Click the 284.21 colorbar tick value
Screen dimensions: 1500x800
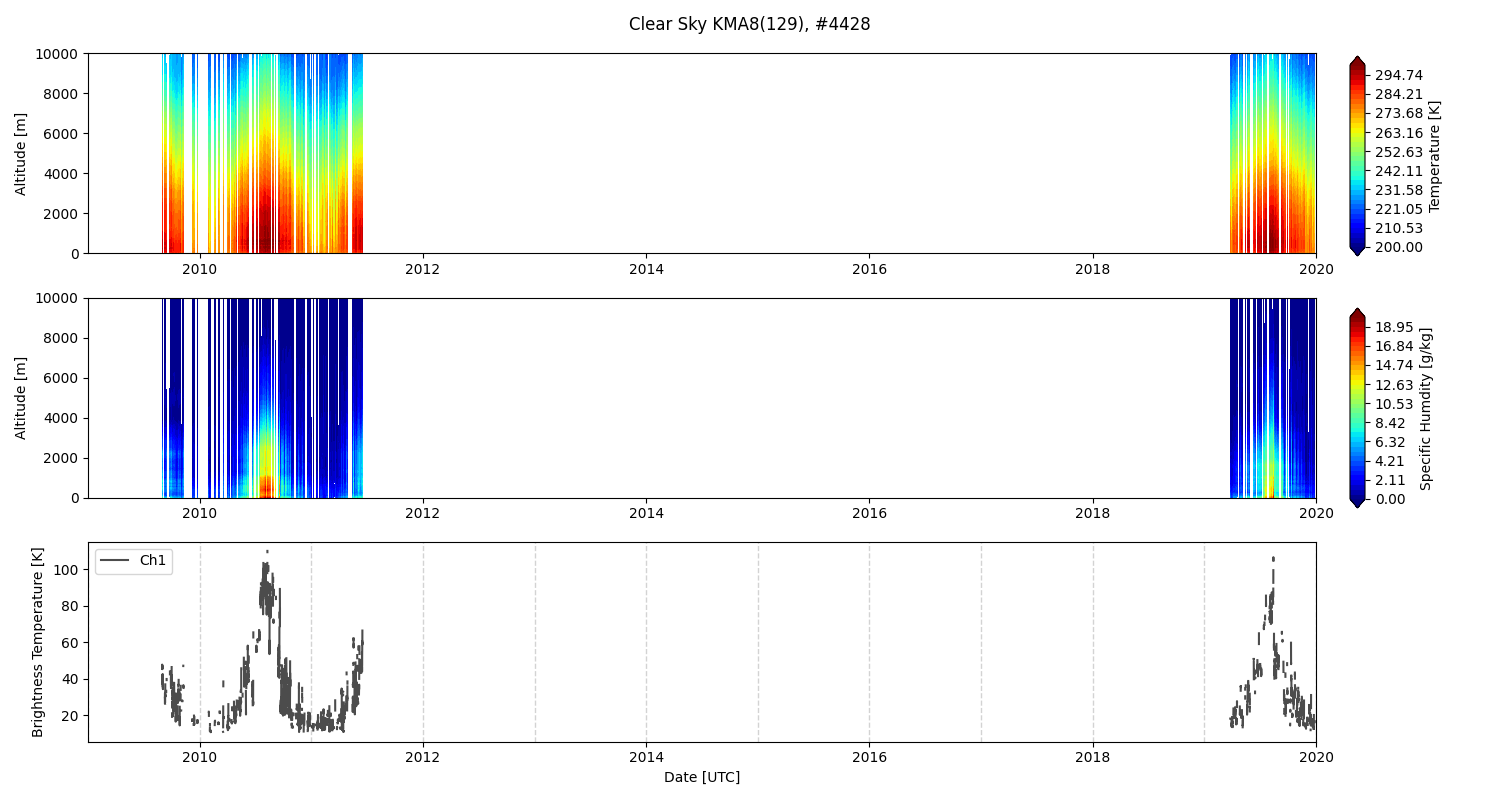tap(1398, 94)
